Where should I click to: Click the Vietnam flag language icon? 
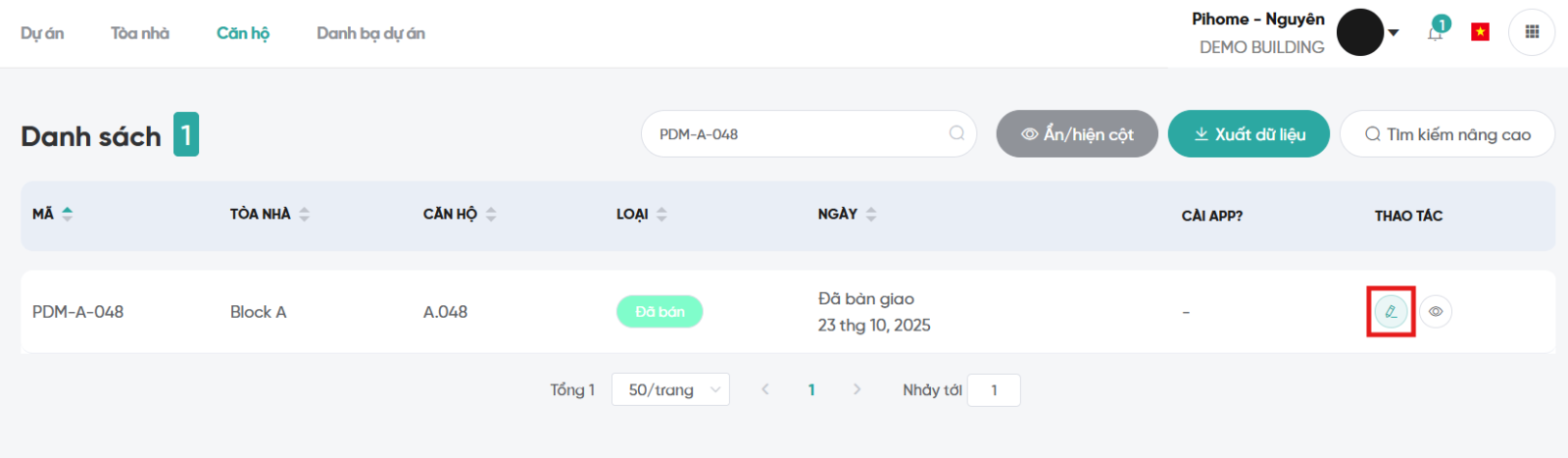(x=1480, y=32)
